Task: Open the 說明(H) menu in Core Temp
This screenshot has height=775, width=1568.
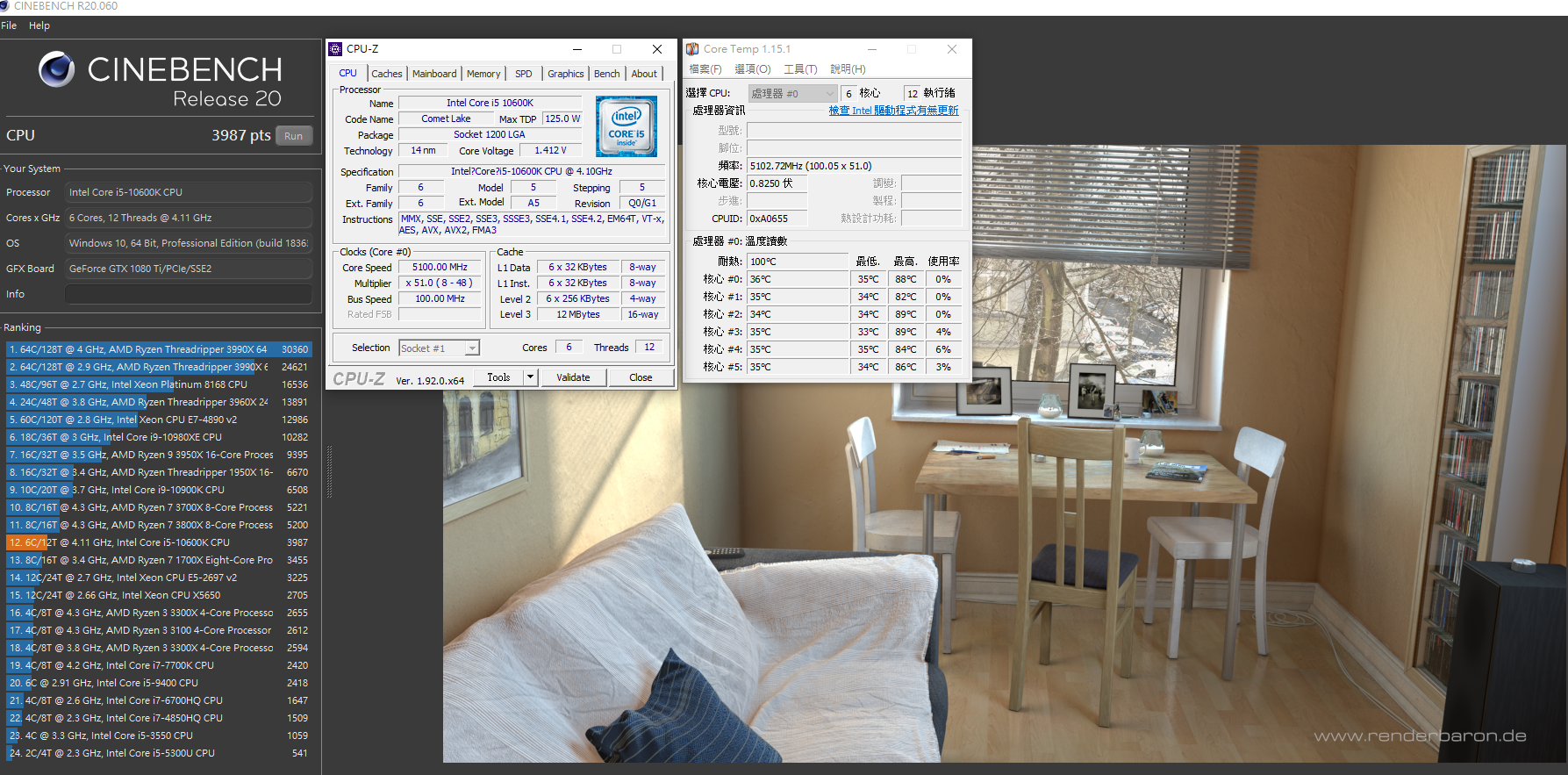Action: (x=848, y=69)
